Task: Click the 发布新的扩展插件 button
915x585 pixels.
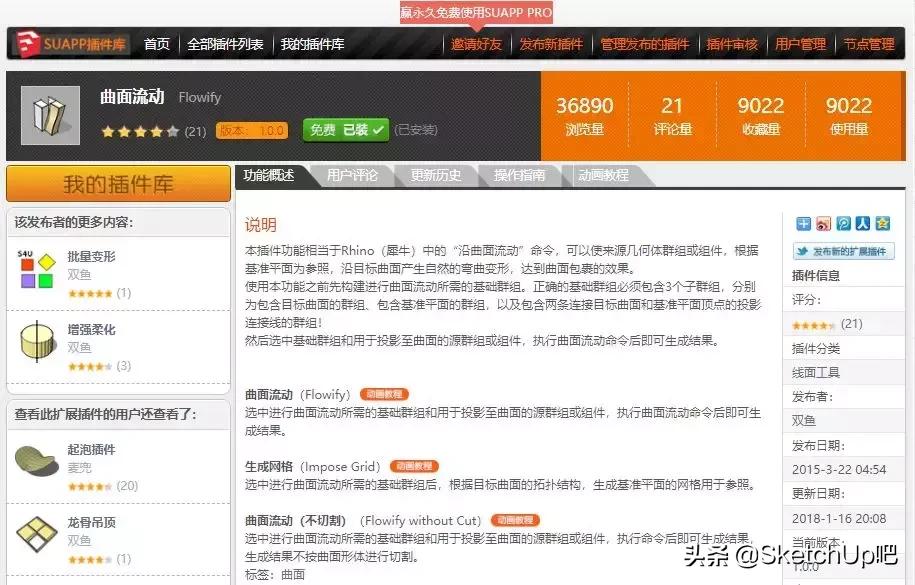Action: (x=843, y=251)
